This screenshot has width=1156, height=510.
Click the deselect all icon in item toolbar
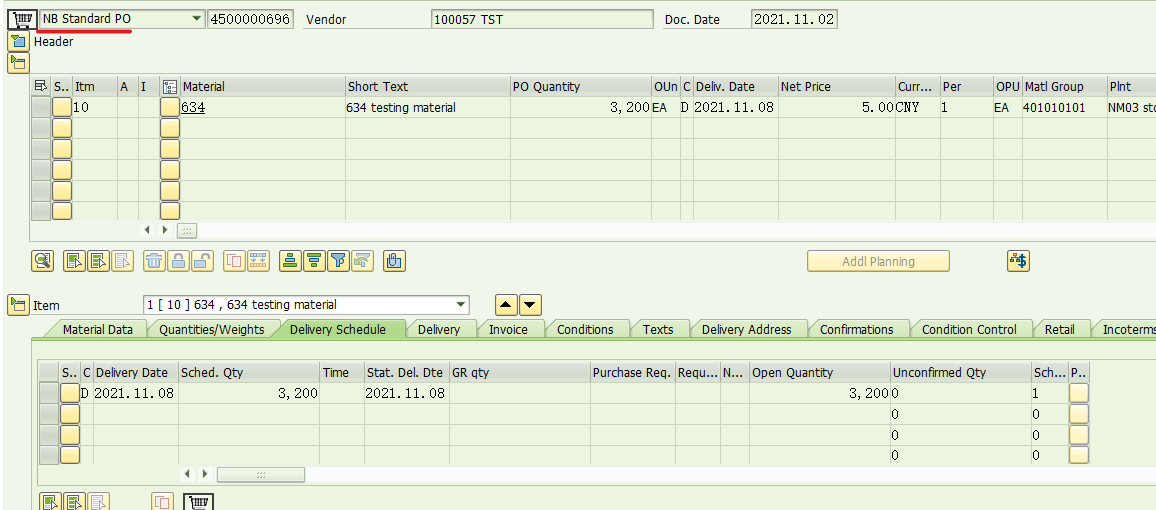[x=122, y=260]
